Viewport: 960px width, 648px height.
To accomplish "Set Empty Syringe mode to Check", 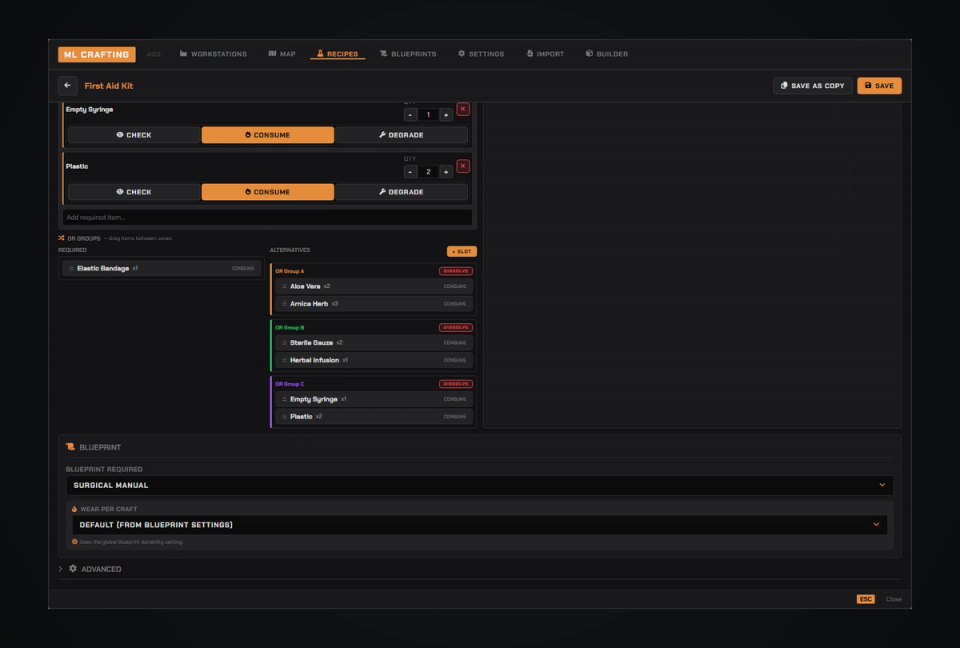I will pos(134,135).
